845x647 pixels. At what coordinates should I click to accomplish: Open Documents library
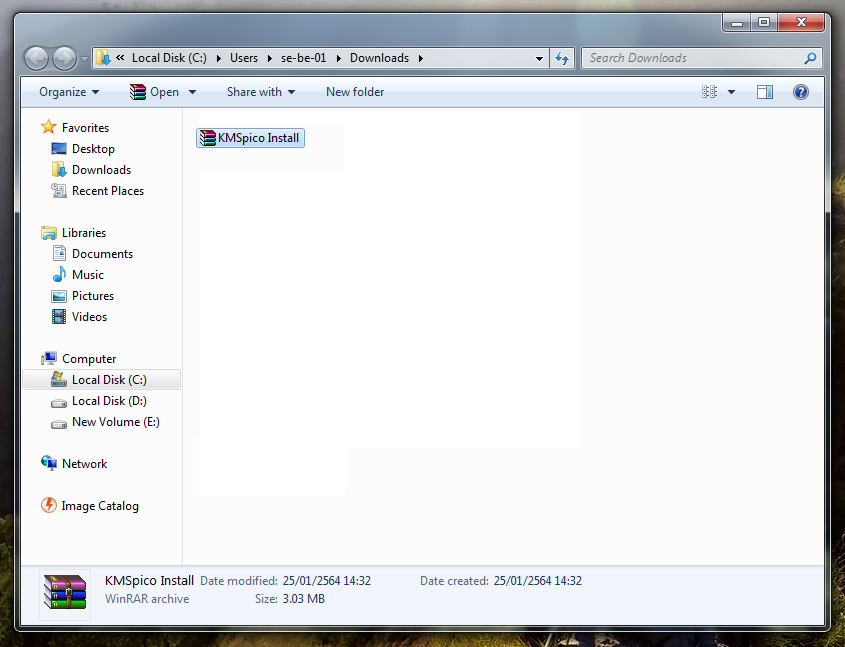(102, 254)
